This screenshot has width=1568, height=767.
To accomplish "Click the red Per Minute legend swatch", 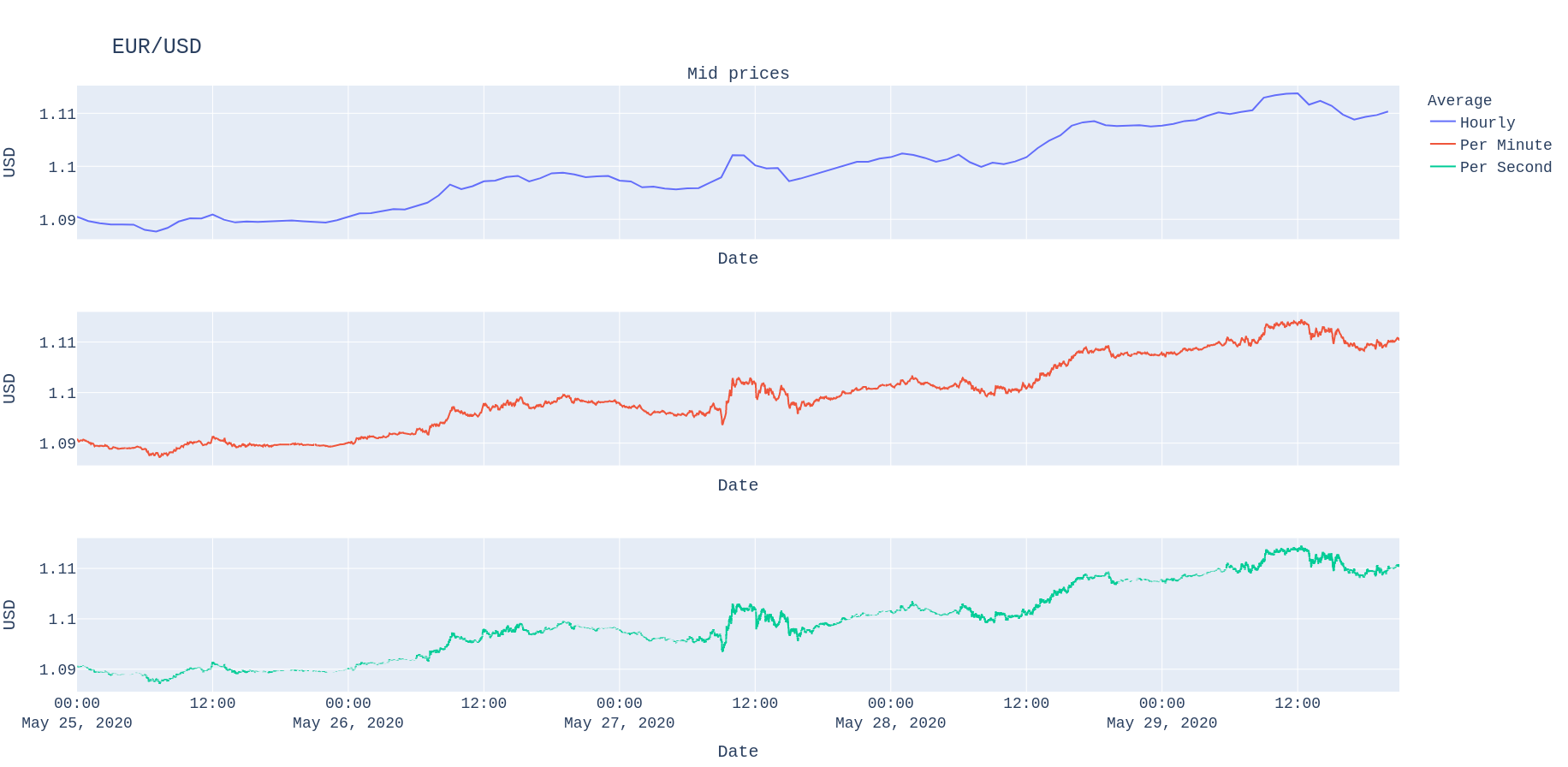I will click(x=1443, y=145).
